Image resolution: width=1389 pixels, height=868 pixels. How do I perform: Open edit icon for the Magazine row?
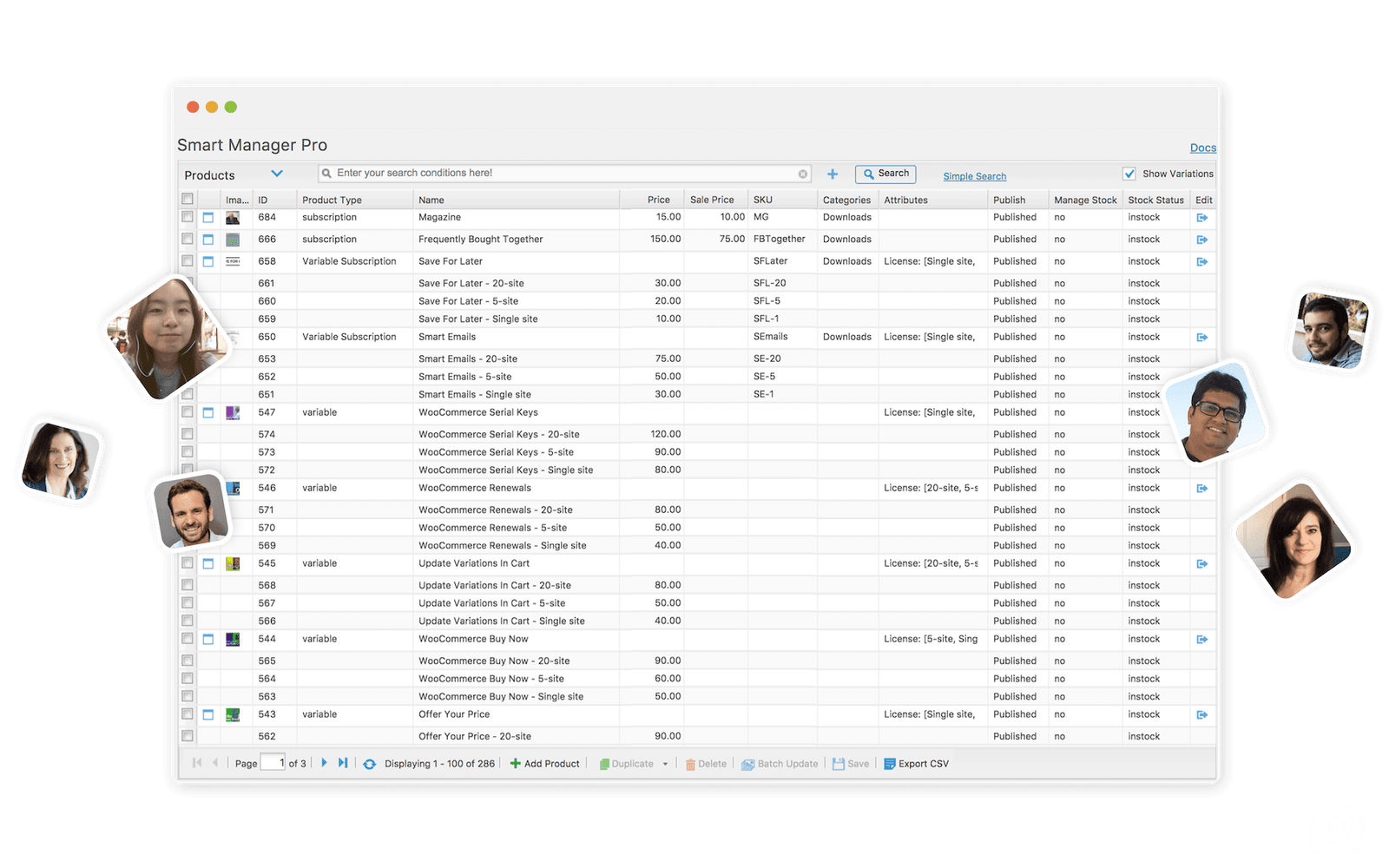1201,218
